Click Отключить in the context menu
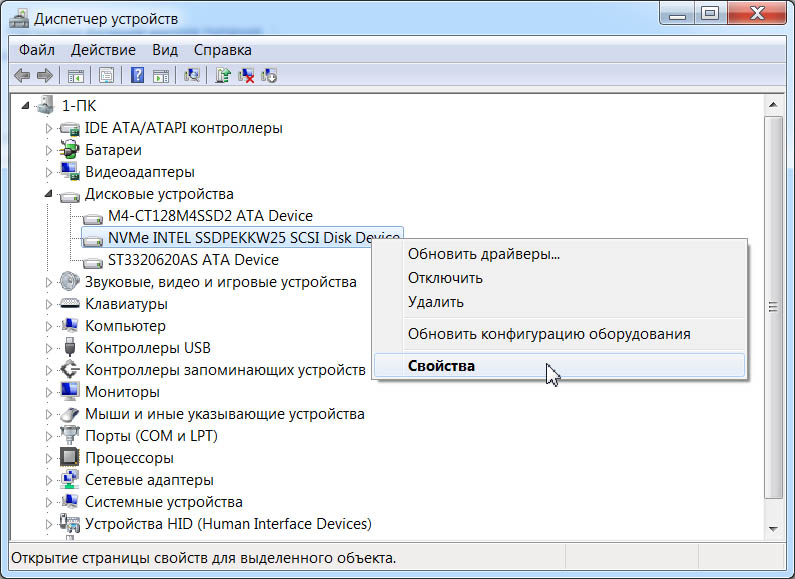The width and height of the screenshot is (795, 579). [x=445, y=278]
